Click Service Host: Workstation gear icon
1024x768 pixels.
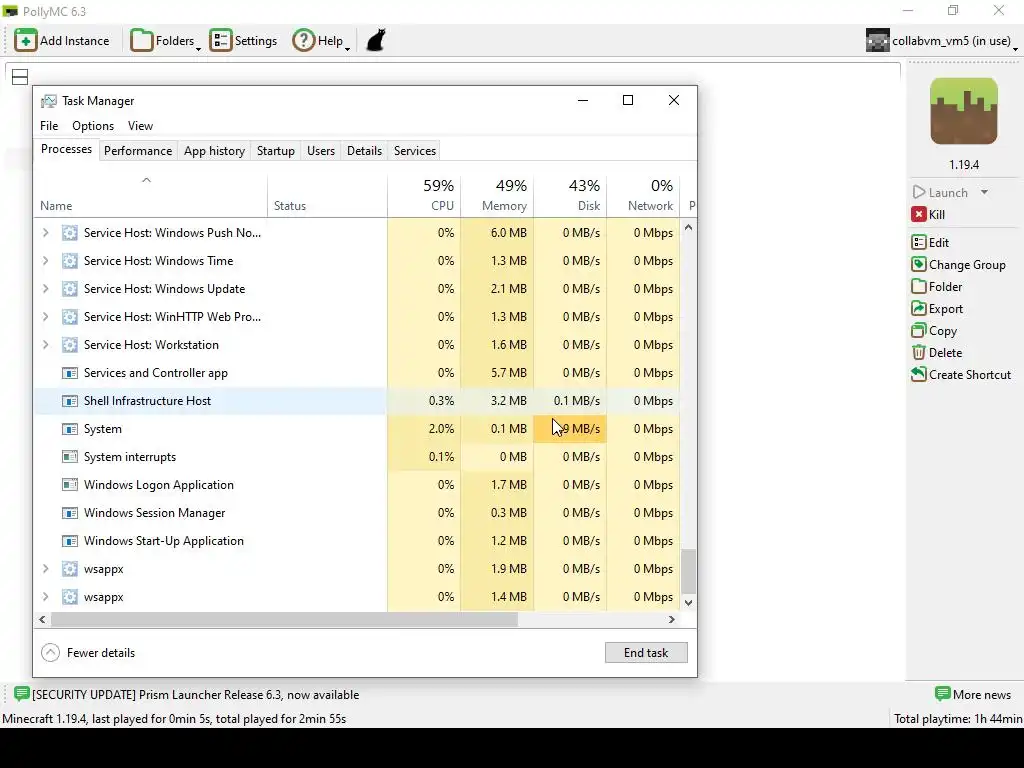pos(70,345)
